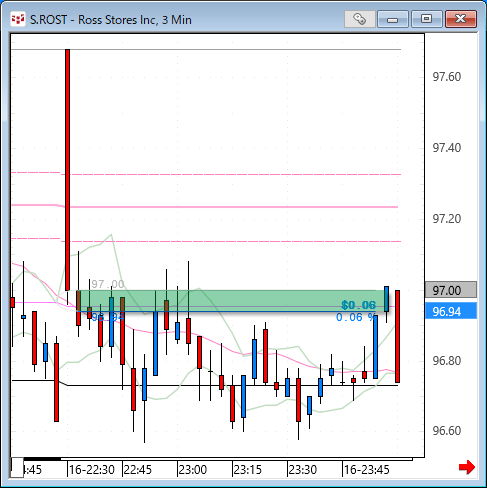This screenshot has height=488, width=487.
Task: Click the 16-22:30 time axis label
Action: pyautogui.click(x=92, y=470)
